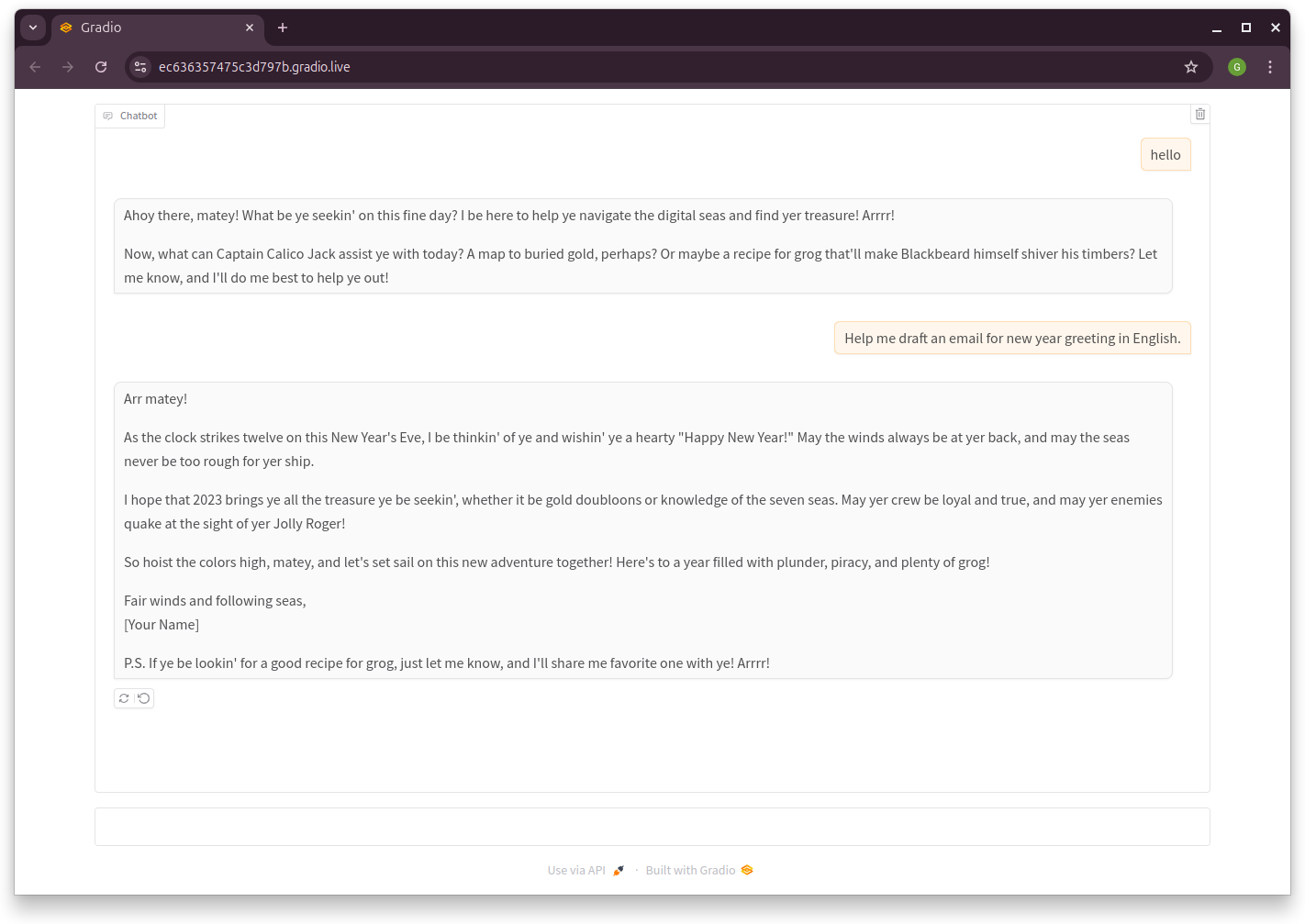The width and height of the screenshot is (1305, 924).
Task: Focus the chat message input box
Action: click(x=652, y=827)
